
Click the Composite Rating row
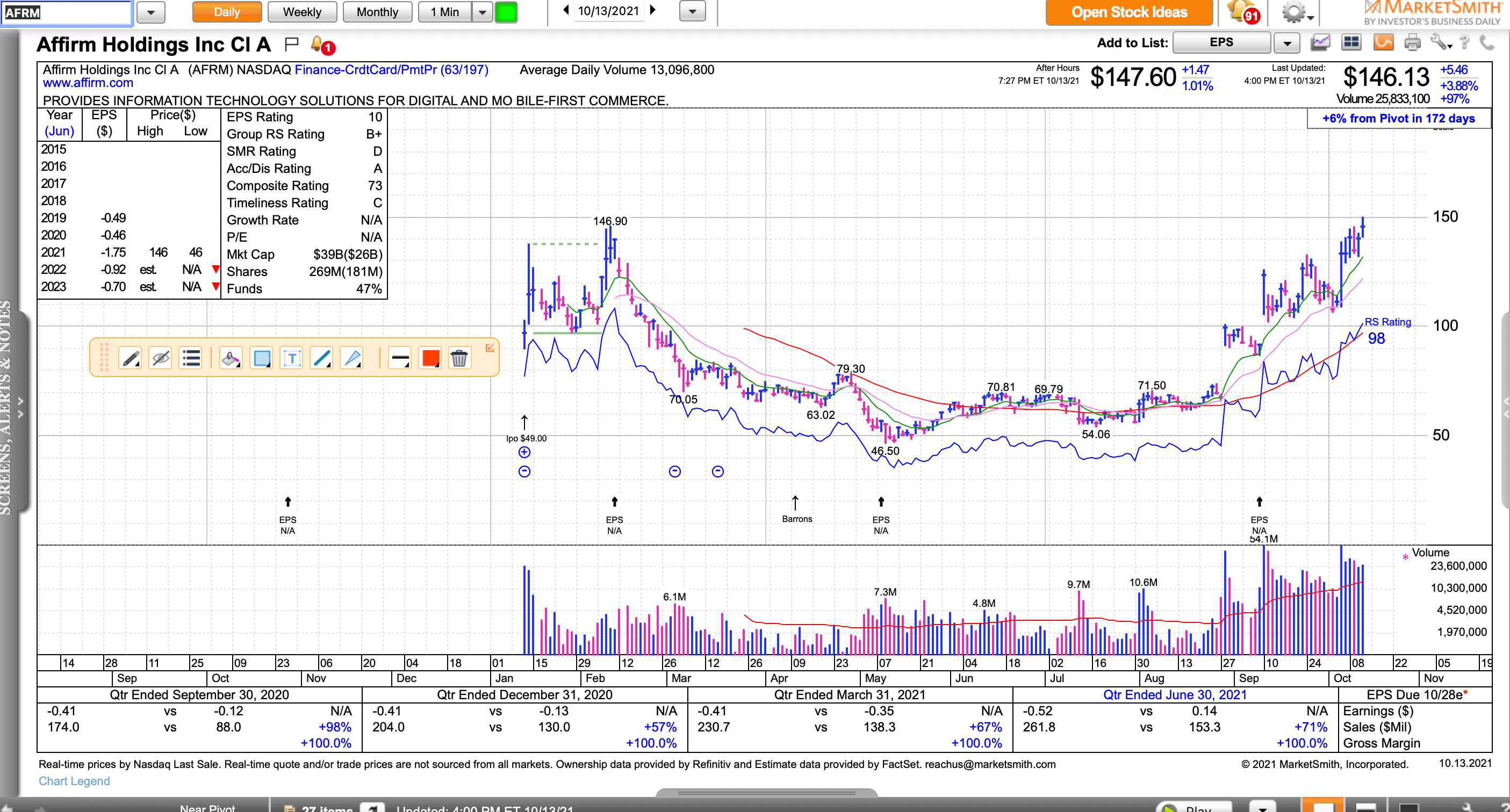tap(304, 186)
